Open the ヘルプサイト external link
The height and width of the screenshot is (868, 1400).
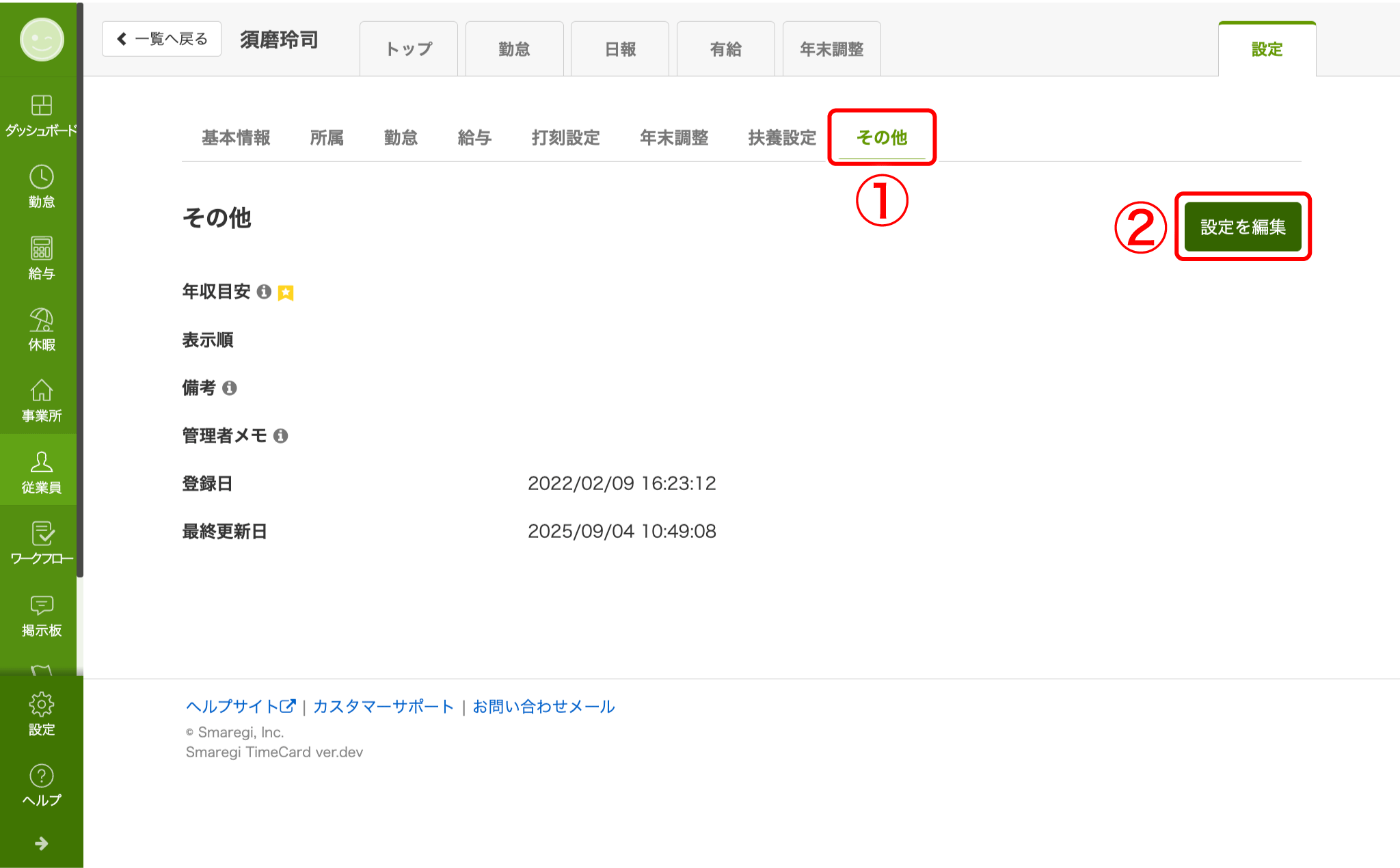coord(240,706)
